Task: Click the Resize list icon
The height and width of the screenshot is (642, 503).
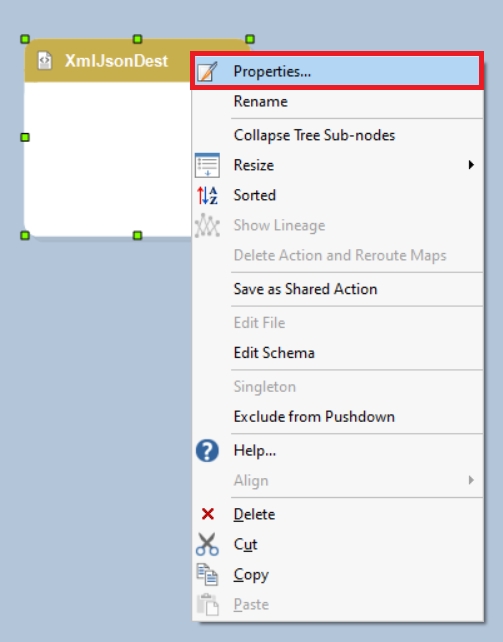Action: tap(207, 165)
